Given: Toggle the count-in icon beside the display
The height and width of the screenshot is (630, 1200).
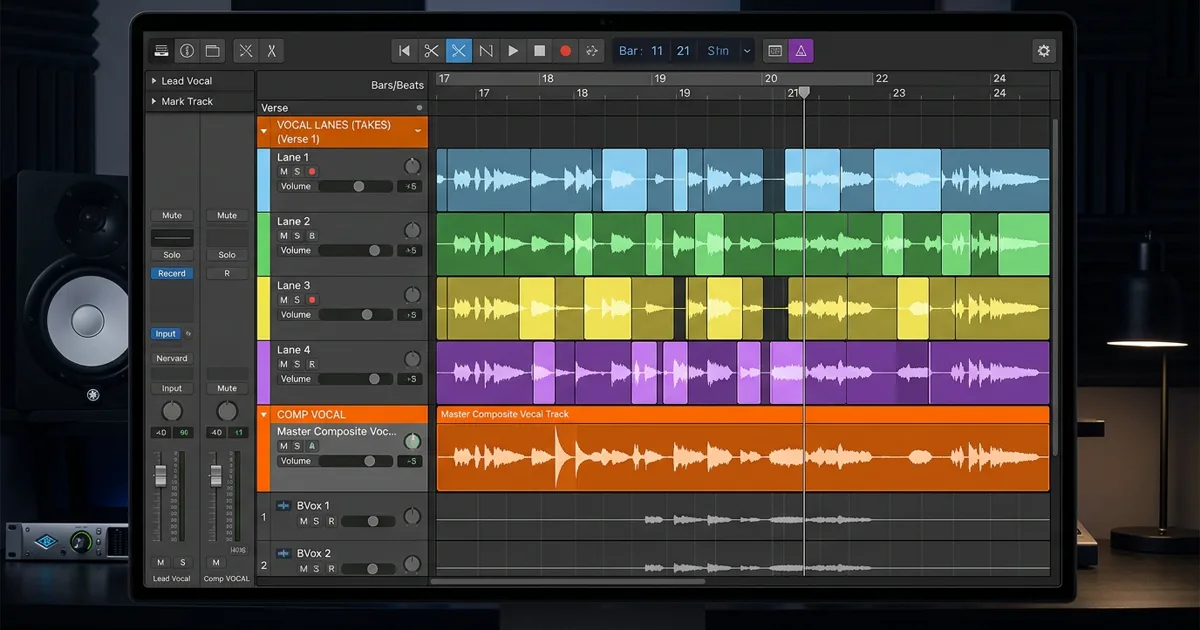Looking at the screenshot, I should [x=774, y=51].
